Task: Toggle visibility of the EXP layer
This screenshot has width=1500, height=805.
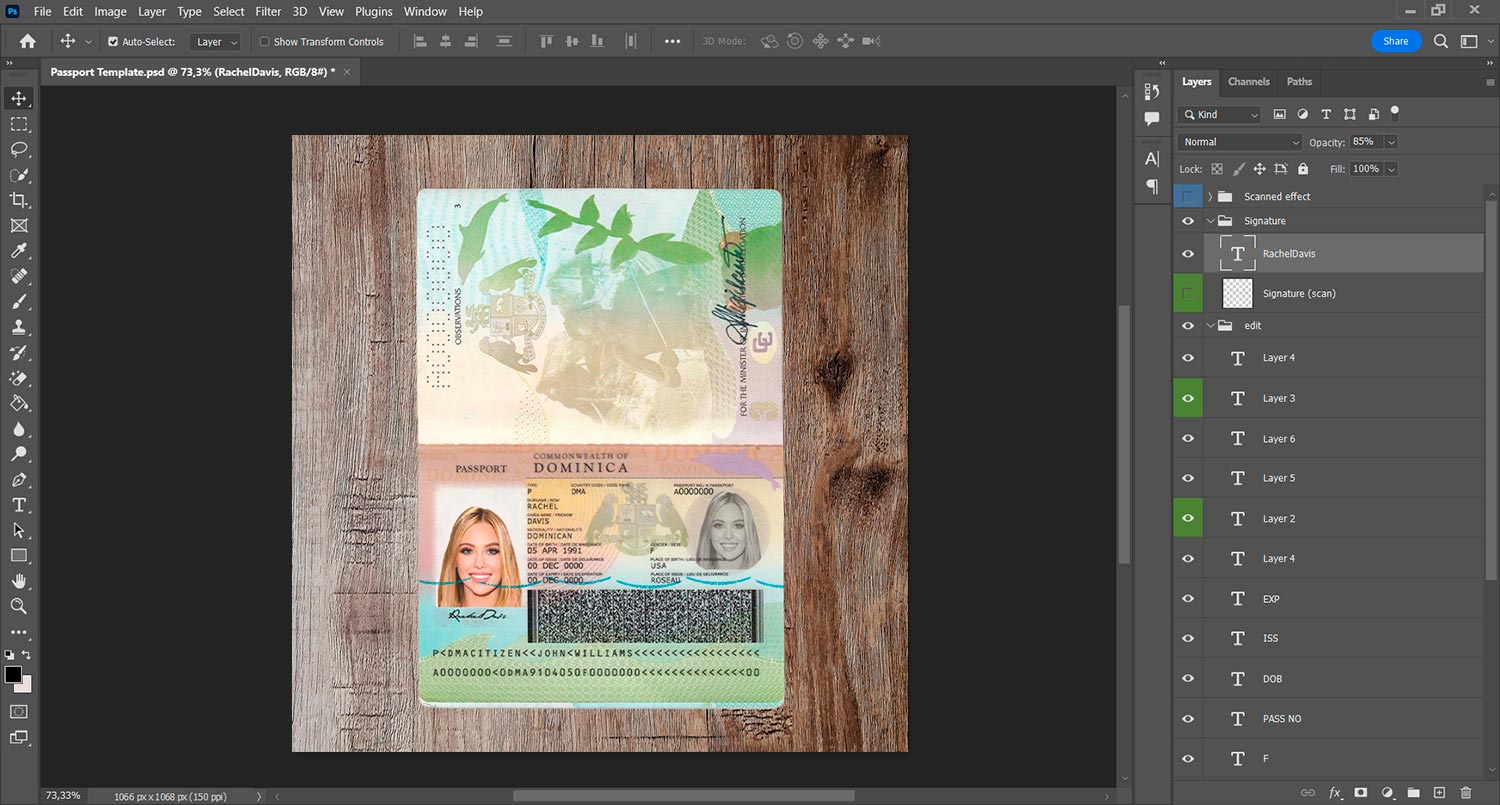Action: [x=1188, y=599]
